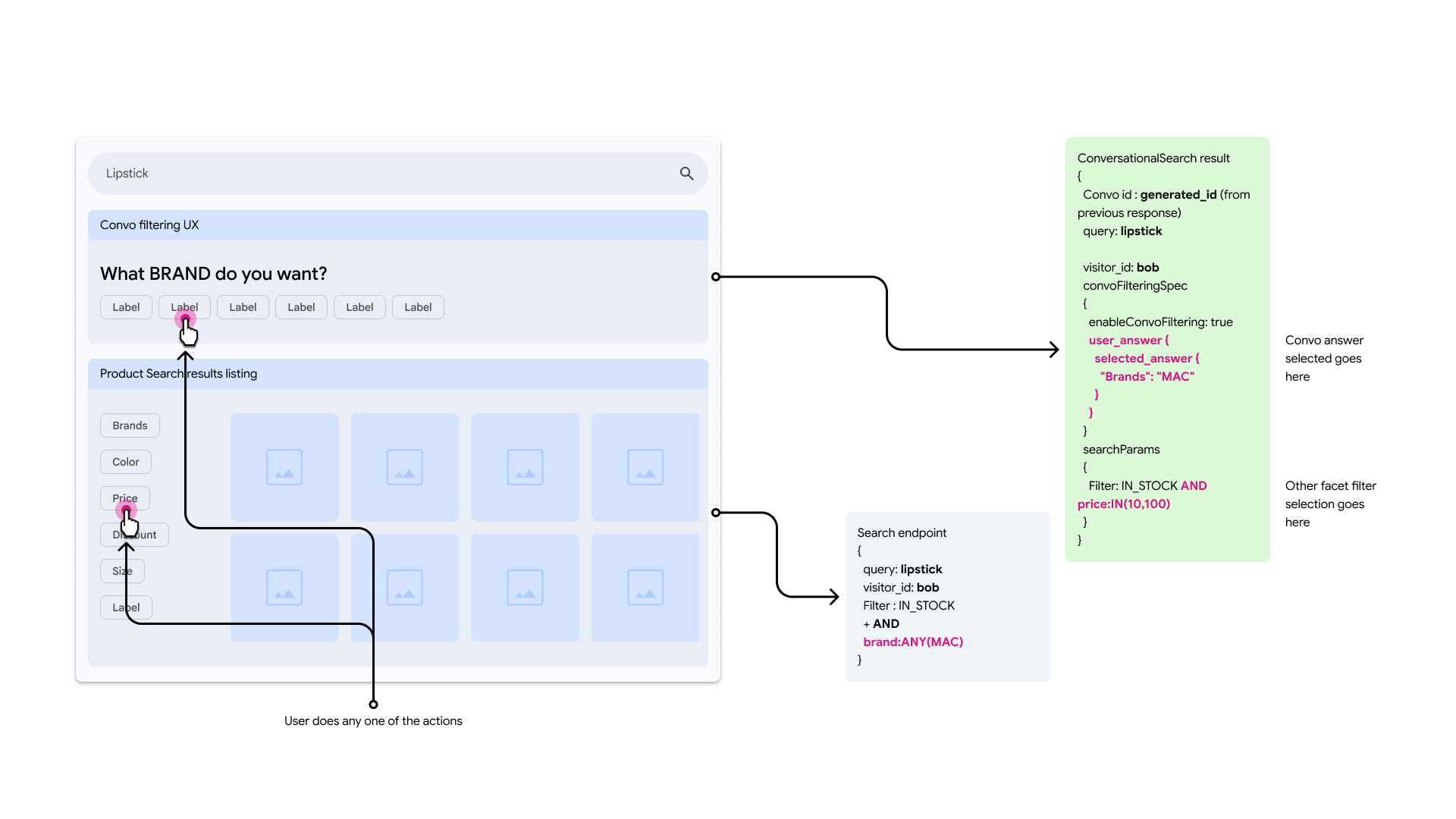
Task: Select the Product Search results listing header
Action: coord(178,373)
